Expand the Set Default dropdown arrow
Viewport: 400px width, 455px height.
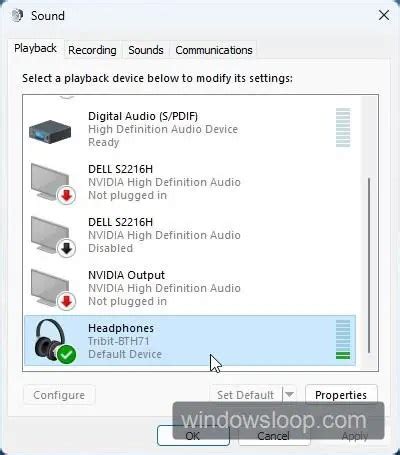tap(289, 395)
